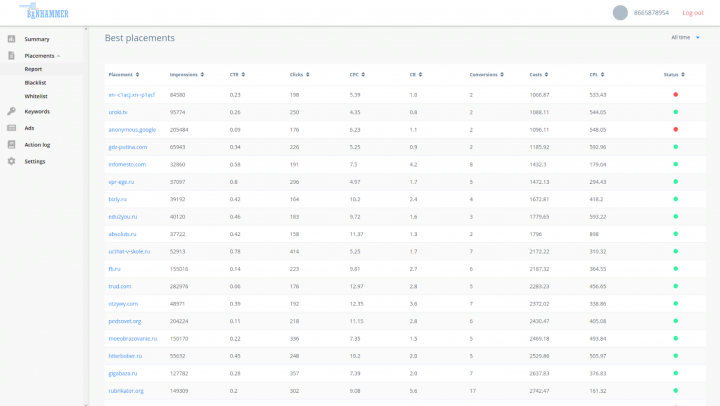The height and width of the screenshot is (406, 720).
Task: Click clicks value 414
Action: [x=294, y=252]
